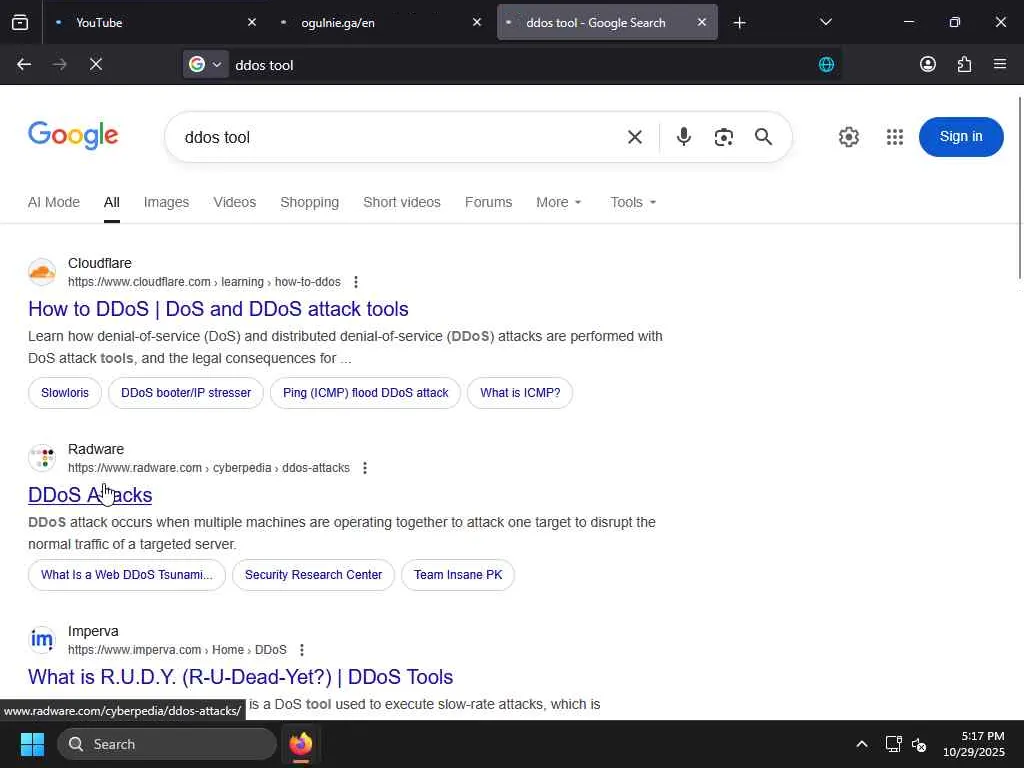The width and height of the screenshot is (1024, 768).
Task: Open the Firefox hamburger application menu
Action: tap(1000, 64)
